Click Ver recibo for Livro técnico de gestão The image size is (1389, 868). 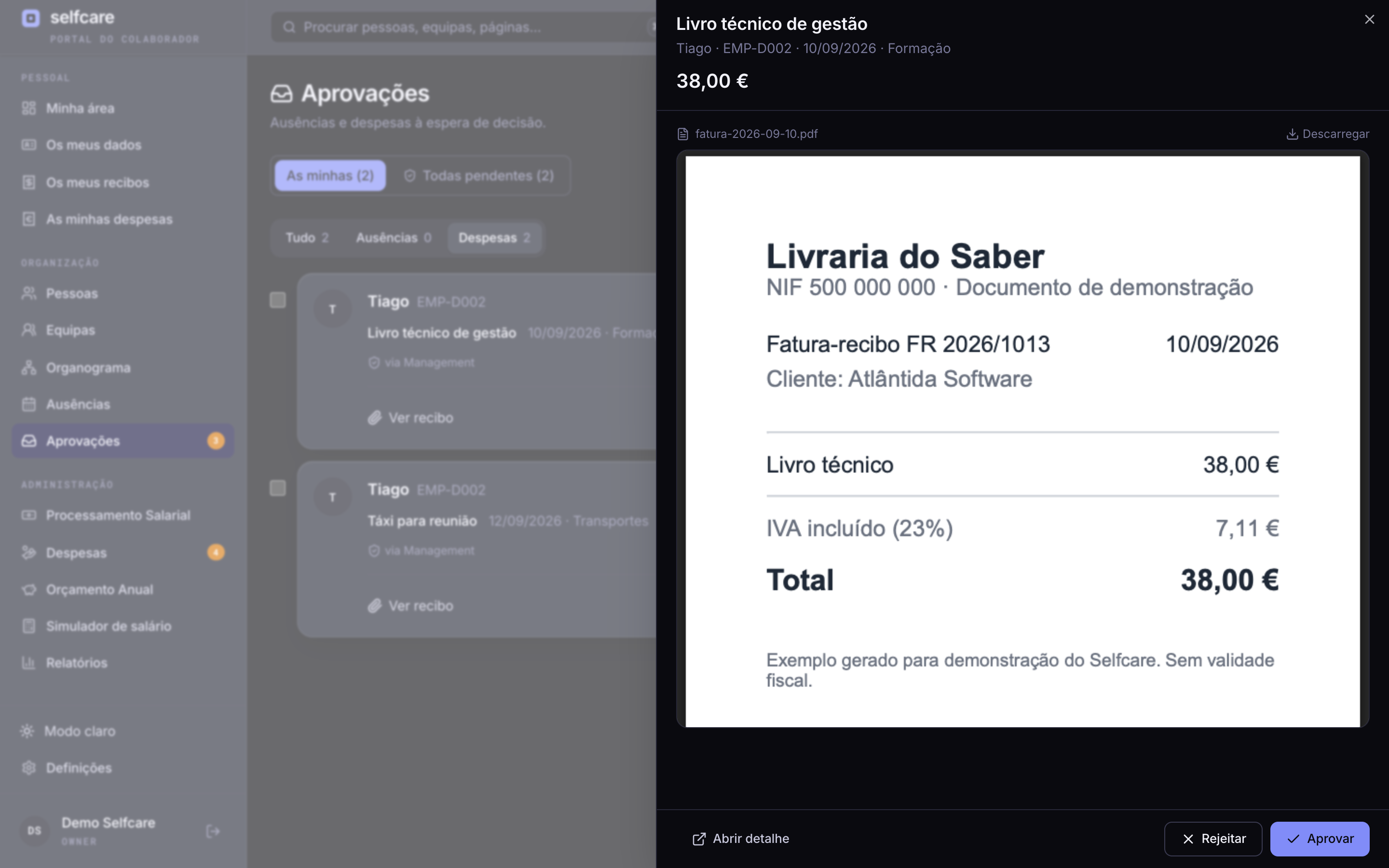tap(411, 418)
